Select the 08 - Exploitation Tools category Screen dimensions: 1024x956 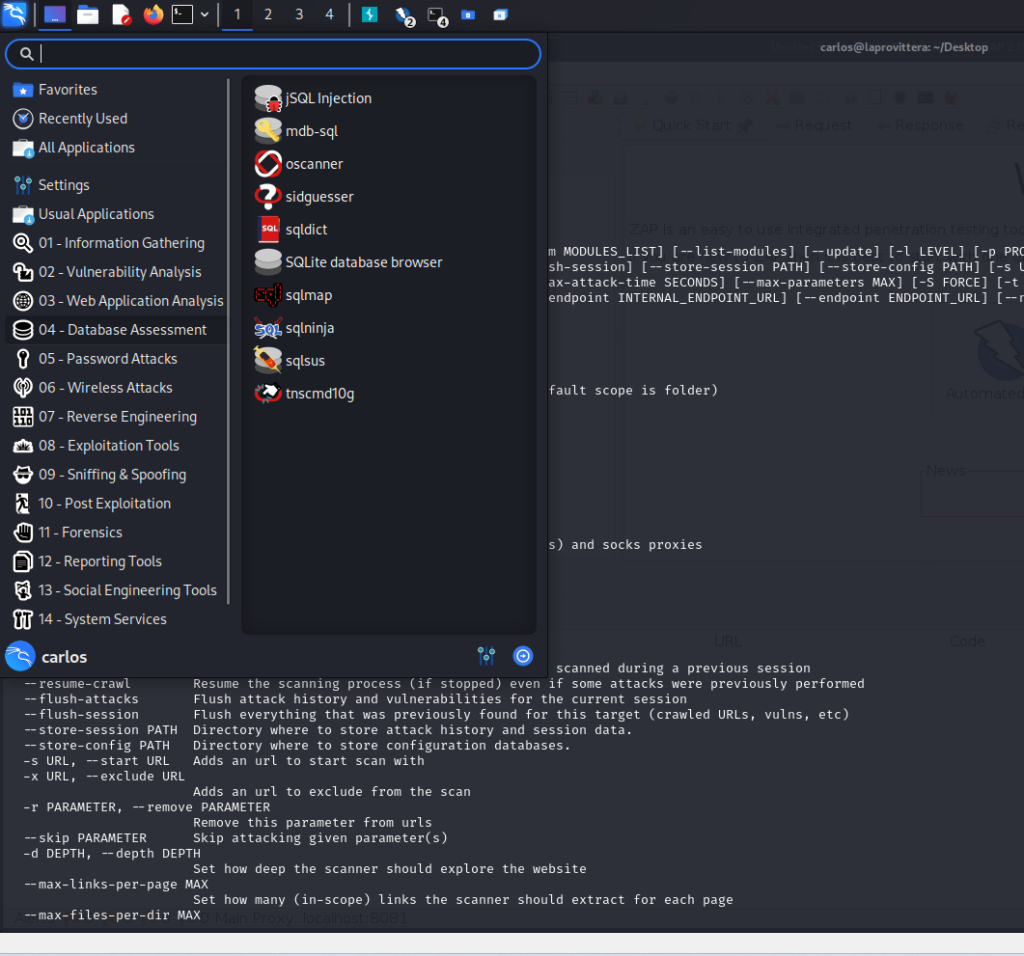[109, 446]
